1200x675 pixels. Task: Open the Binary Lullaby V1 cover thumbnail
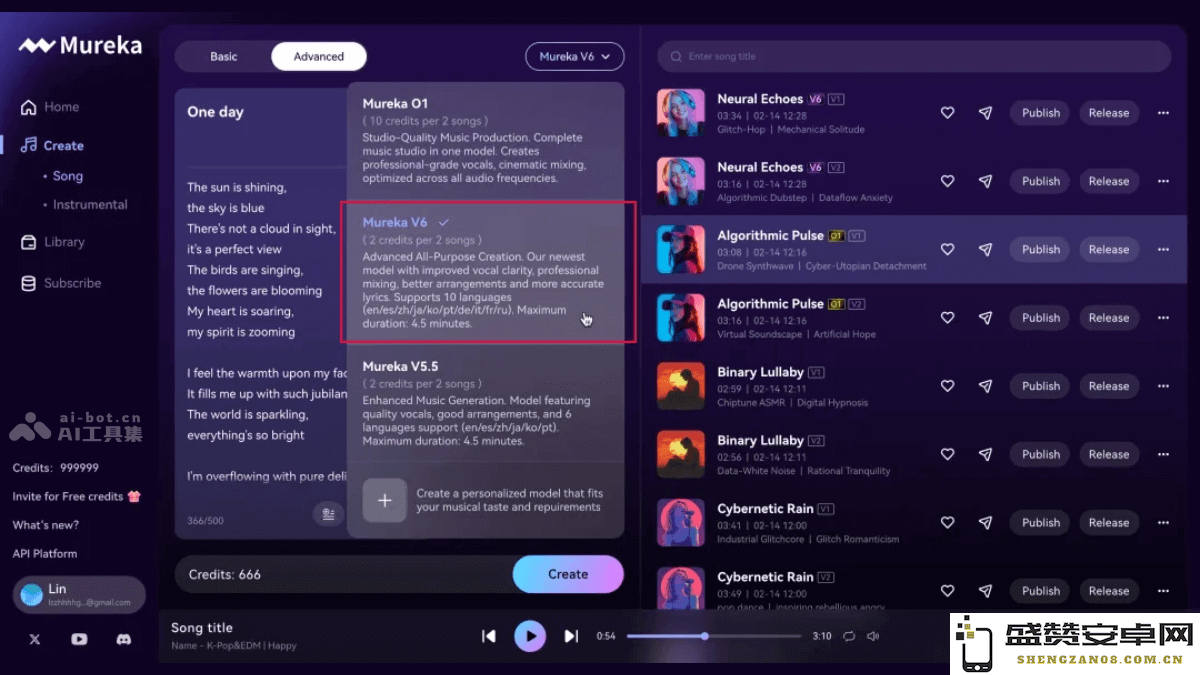coord(681,386)
